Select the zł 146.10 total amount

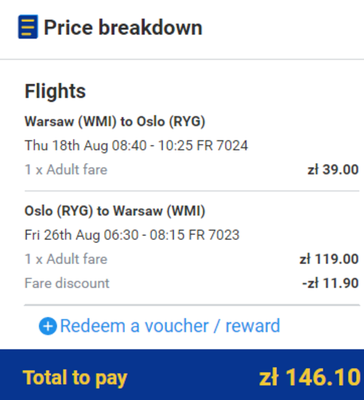tap(310, 378)
